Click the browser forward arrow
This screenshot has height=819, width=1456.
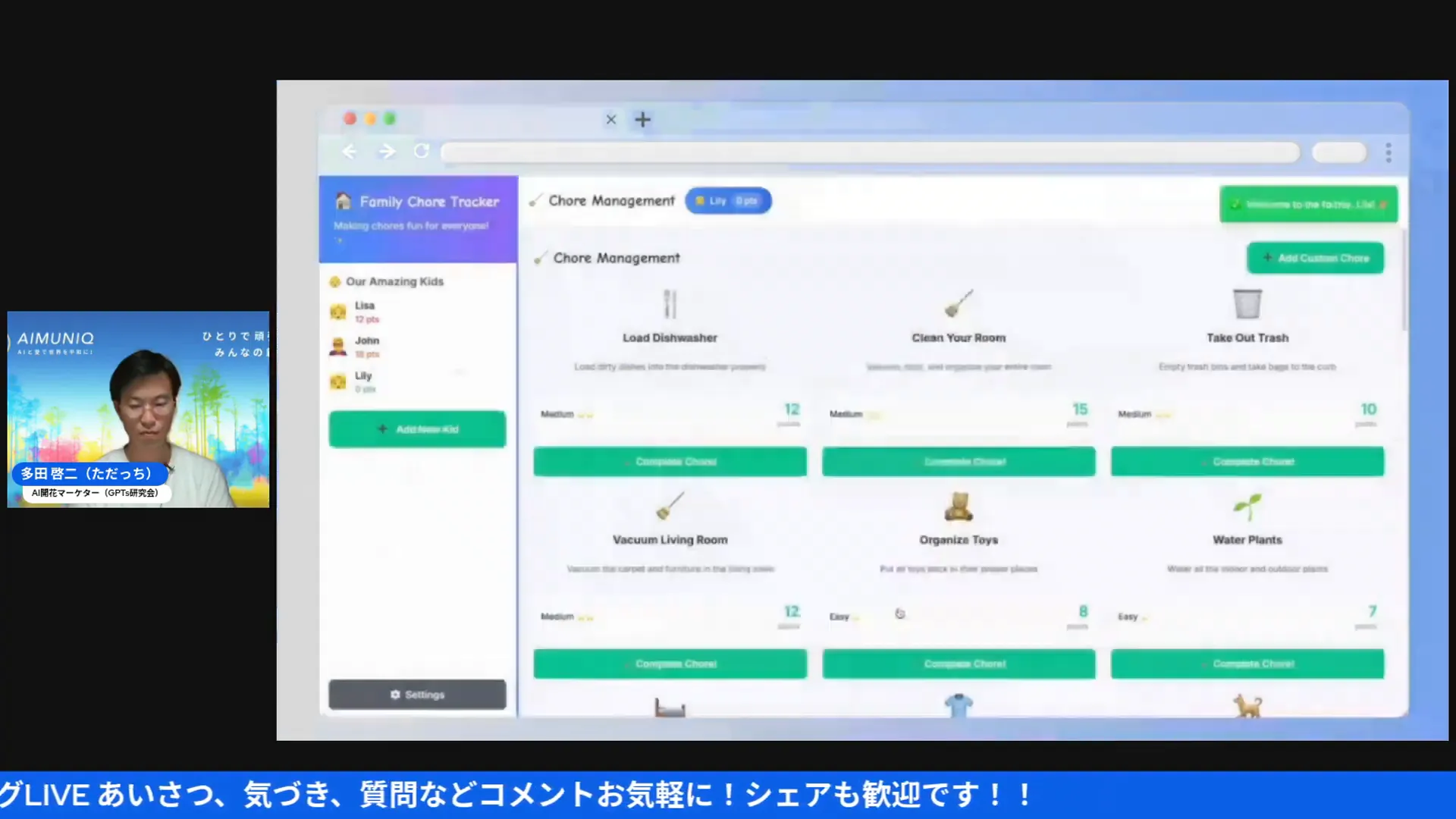[387, 152]
